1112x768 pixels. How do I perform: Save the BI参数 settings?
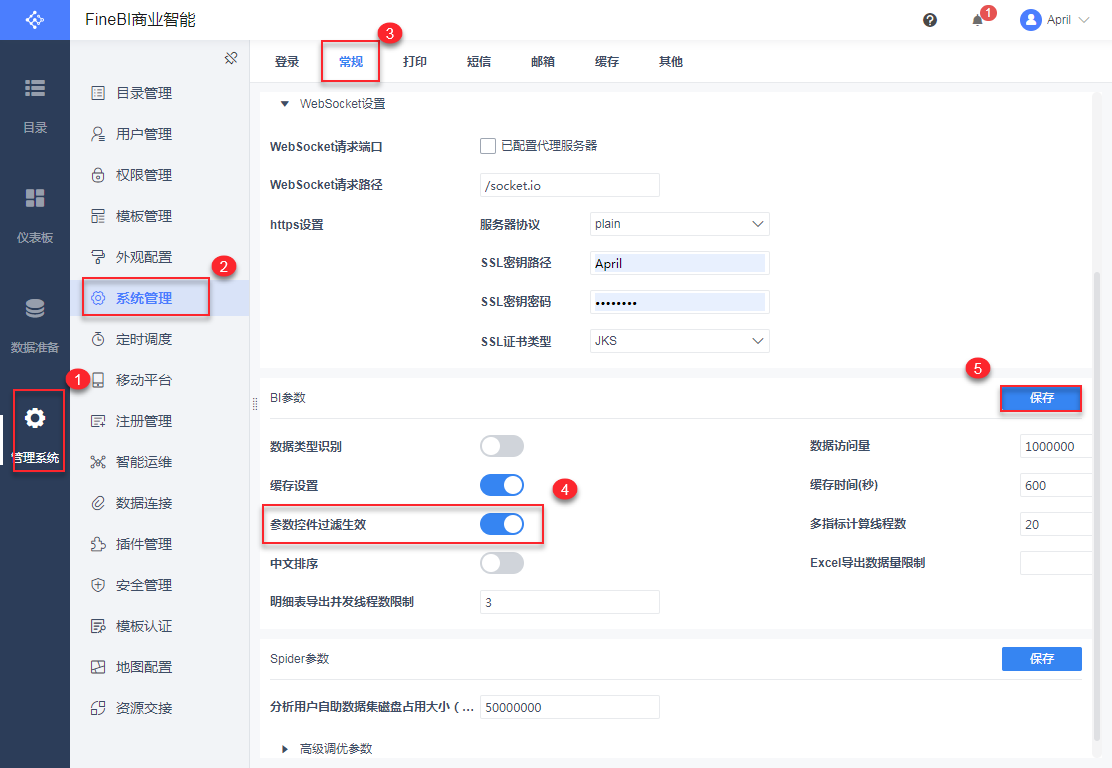tap(1041, 398)
